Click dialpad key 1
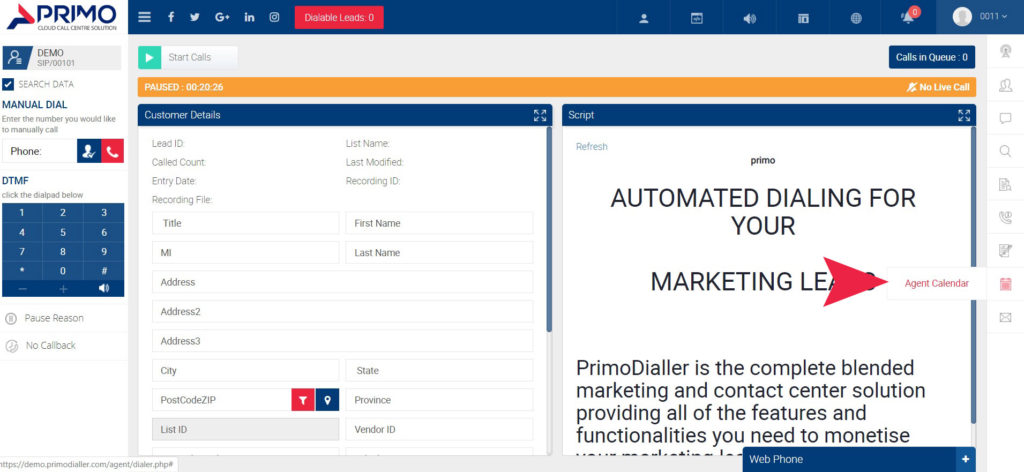The height and width of the screenshot is (472, 1024). [x=22, y=213]
